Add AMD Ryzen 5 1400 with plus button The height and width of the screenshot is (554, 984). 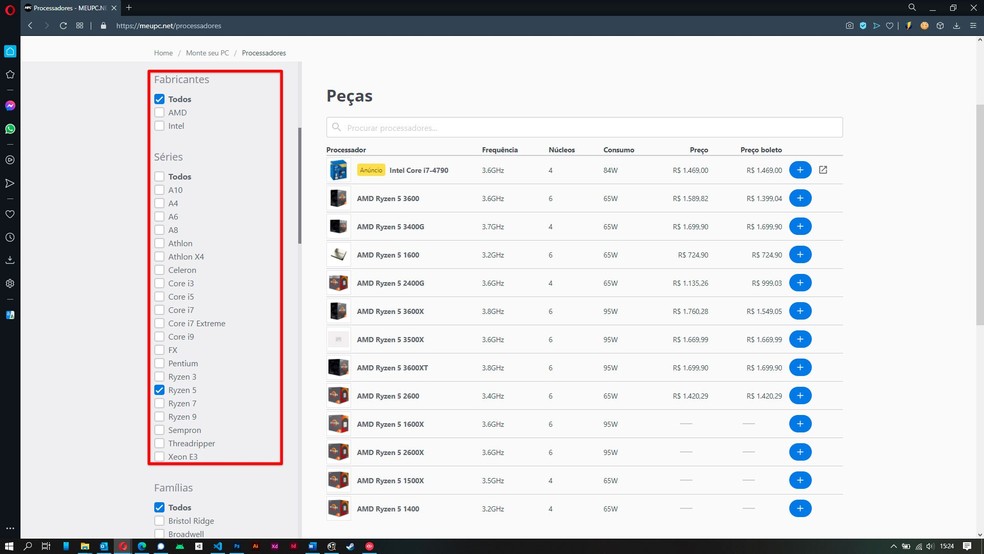tap(800, 508)
